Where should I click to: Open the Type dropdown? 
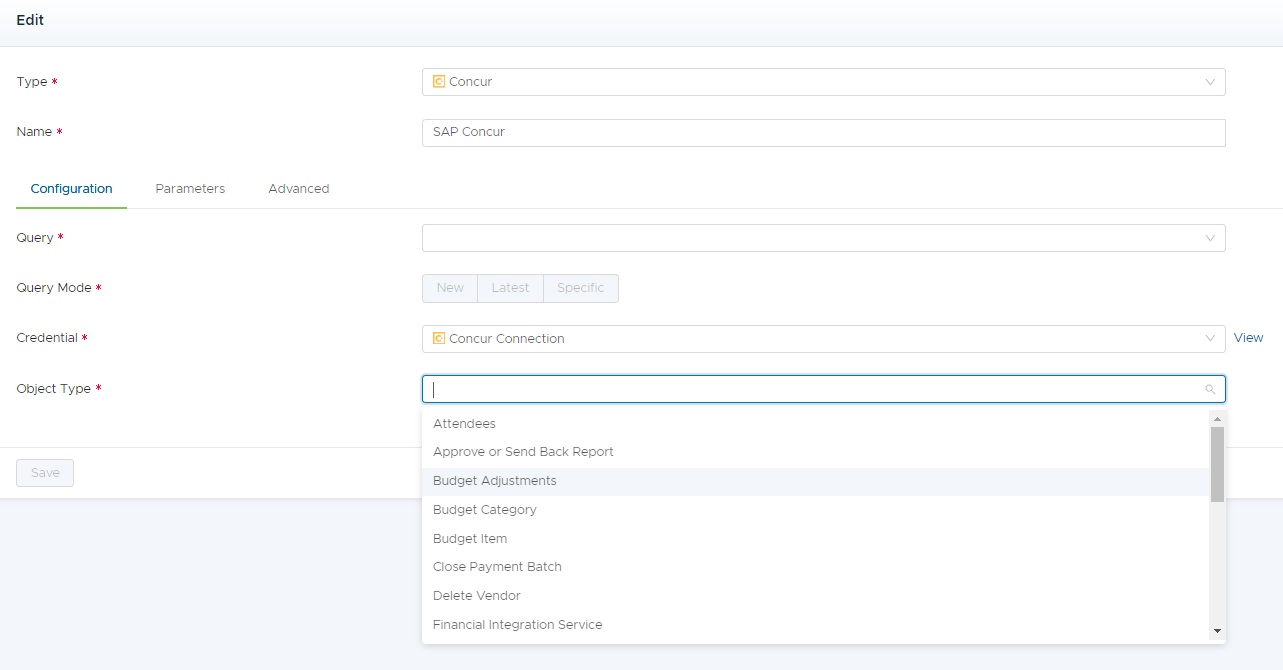click(1210, 81)
